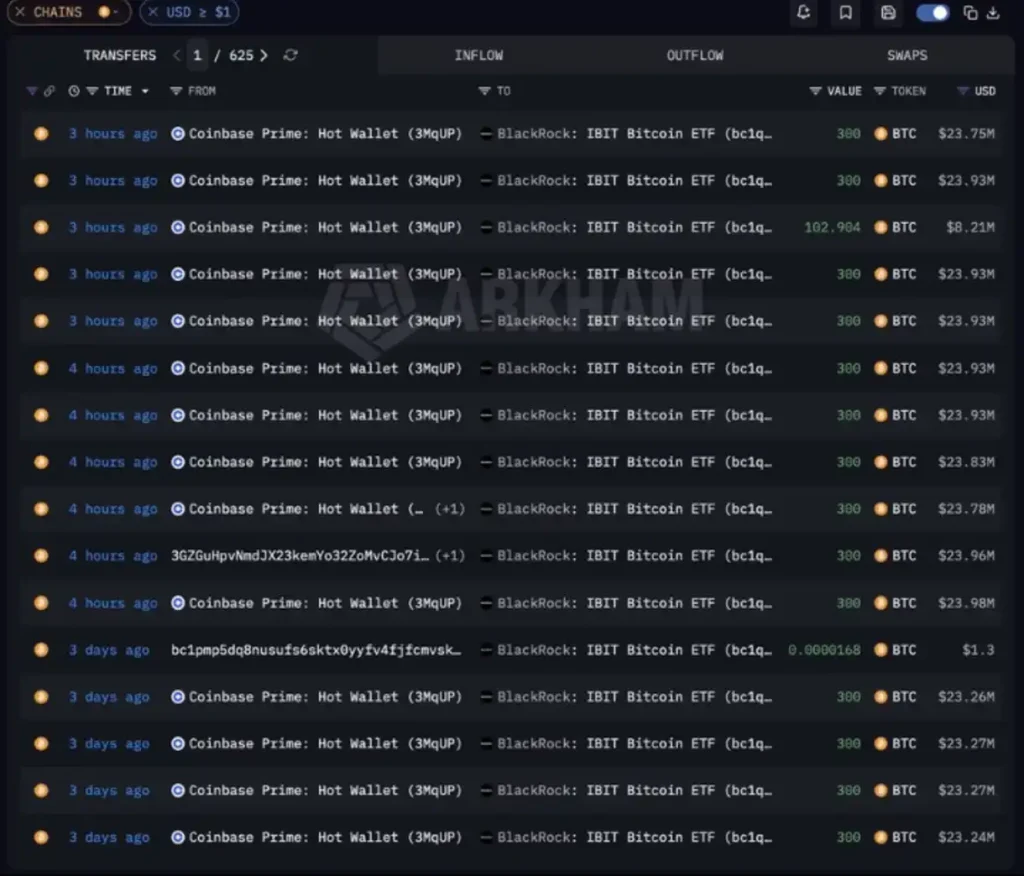Toggle the blue switch in top bar

point(932,12)
